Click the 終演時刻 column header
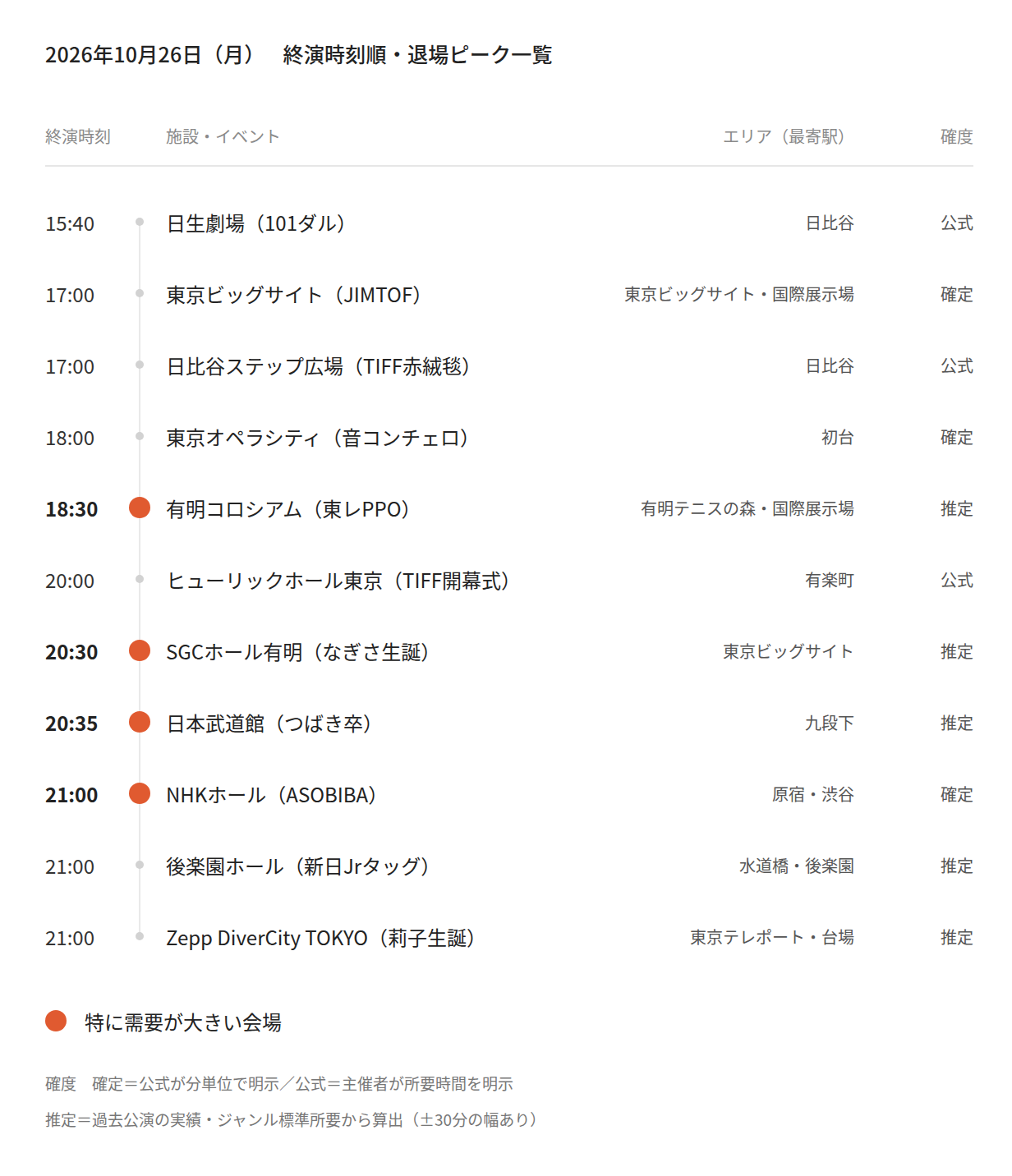 (78, 136)
